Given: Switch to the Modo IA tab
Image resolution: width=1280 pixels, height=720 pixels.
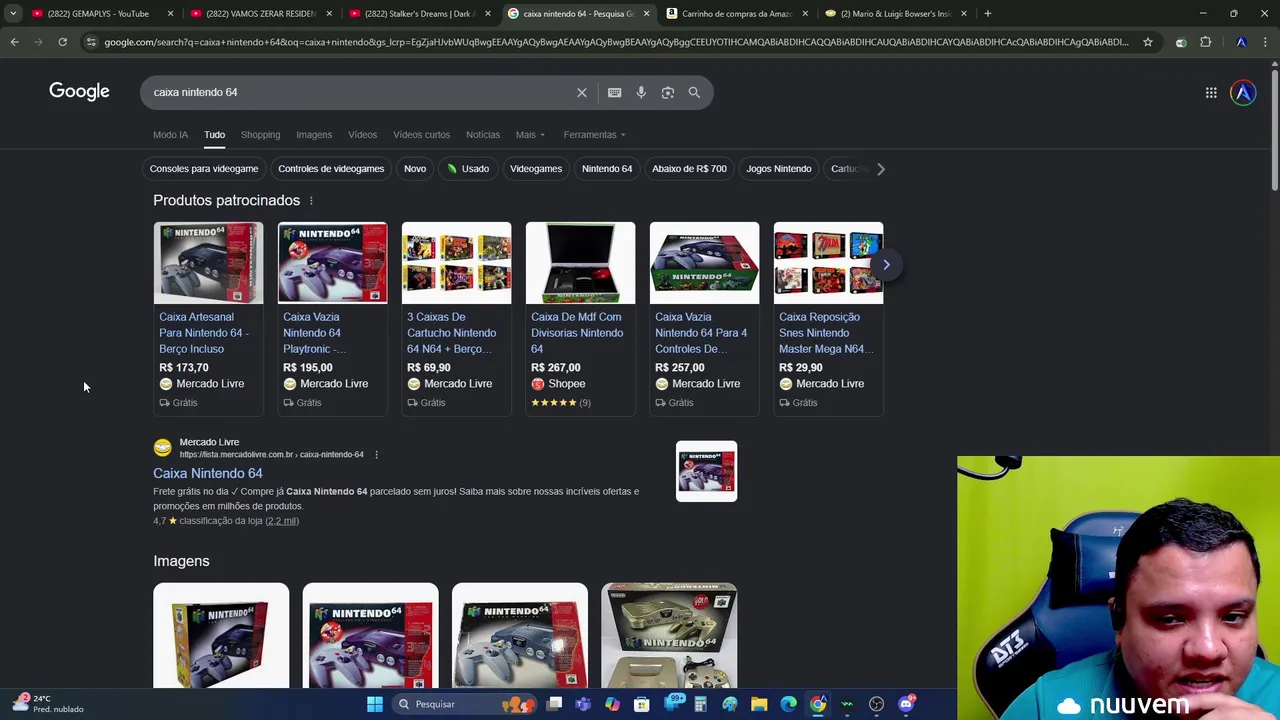Looking at the screenshot, I should (170, 135).
